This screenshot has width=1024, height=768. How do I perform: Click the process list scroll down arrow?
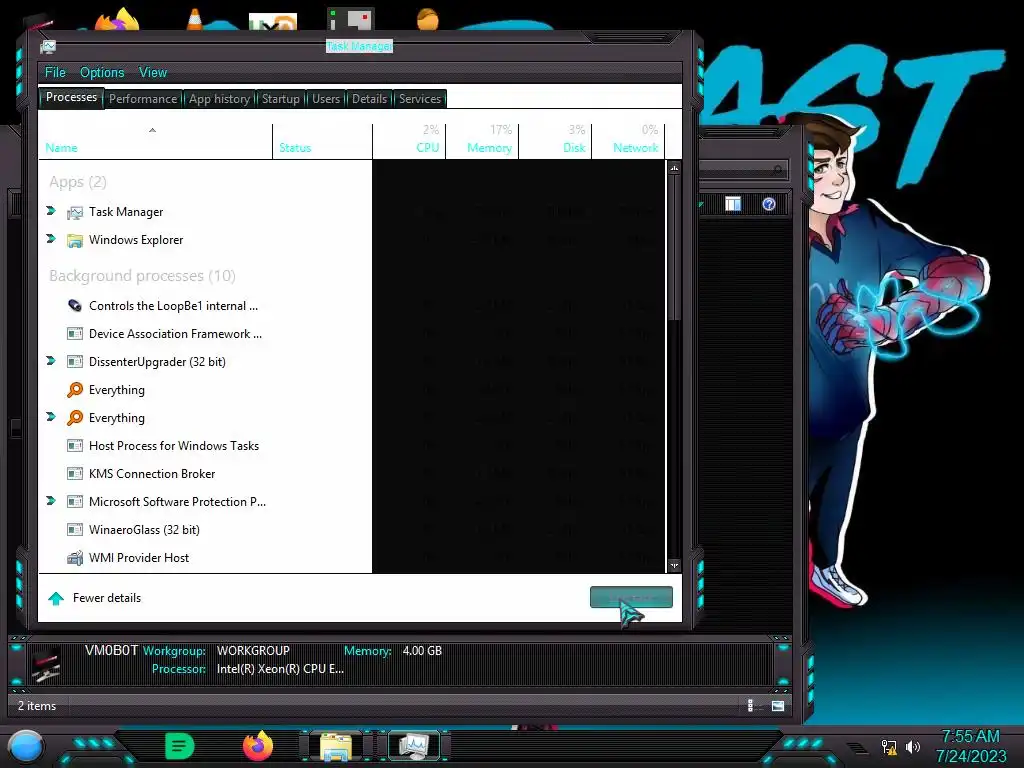pos(674,566)
